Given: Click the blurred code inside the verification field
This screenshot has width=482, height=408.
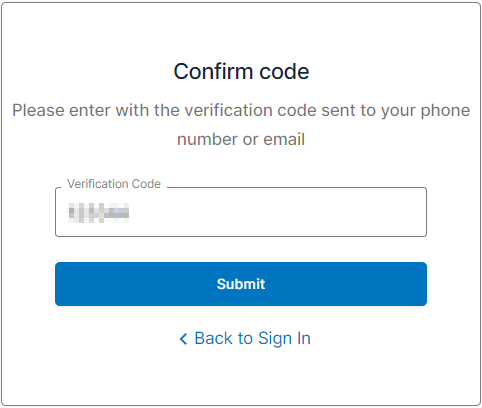Looking at the screenshot, I should [99, 213].
